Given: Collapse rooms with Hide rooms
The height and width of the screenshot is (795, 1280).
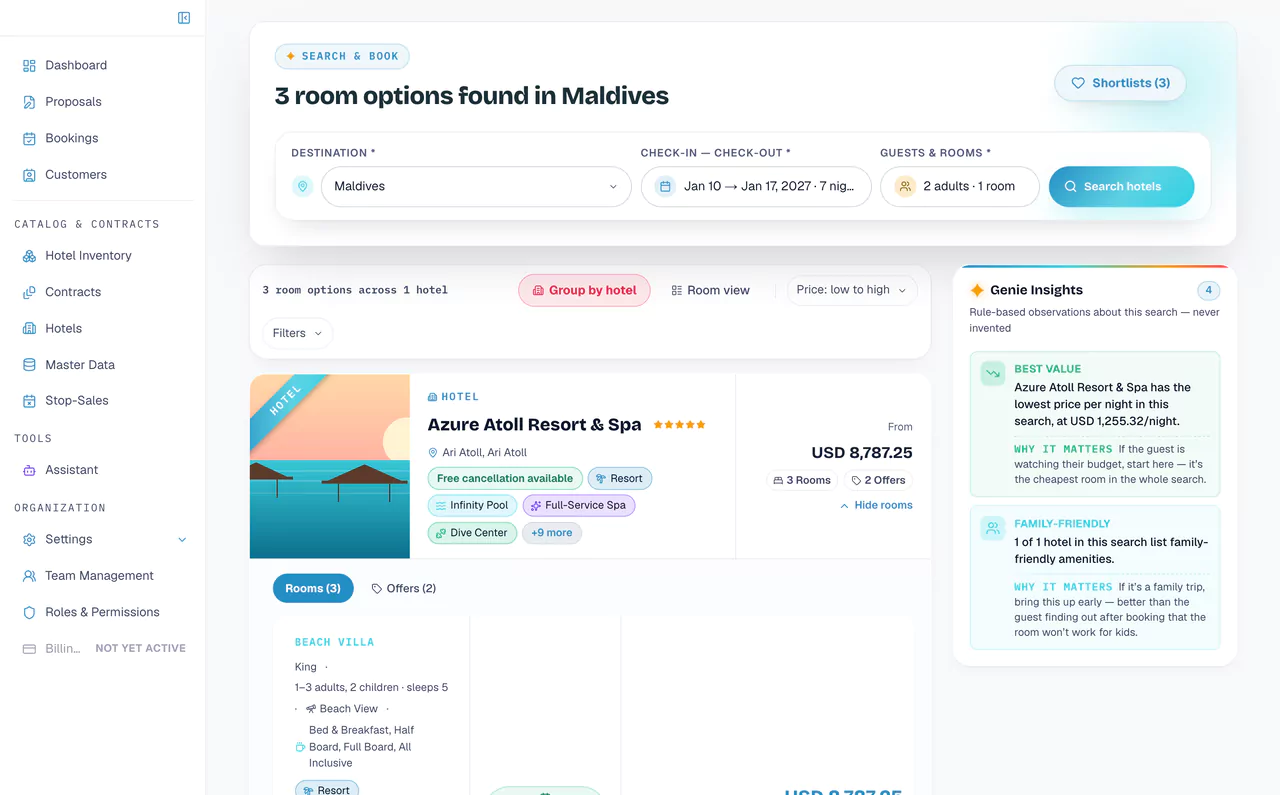Looking at the screenshot, I should tap(876, 505).
